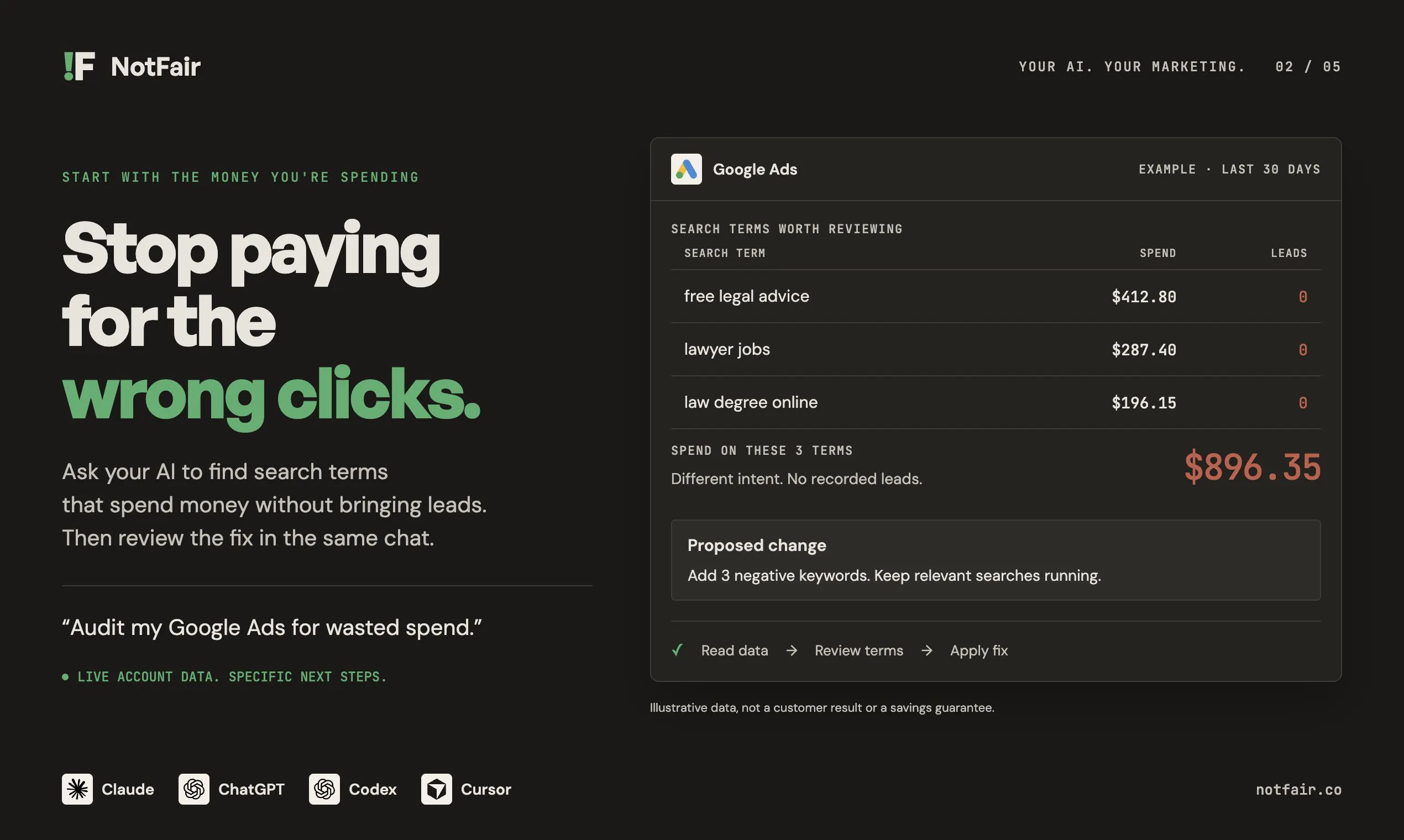Click the Cursor cube icon

tap(437, 789)
